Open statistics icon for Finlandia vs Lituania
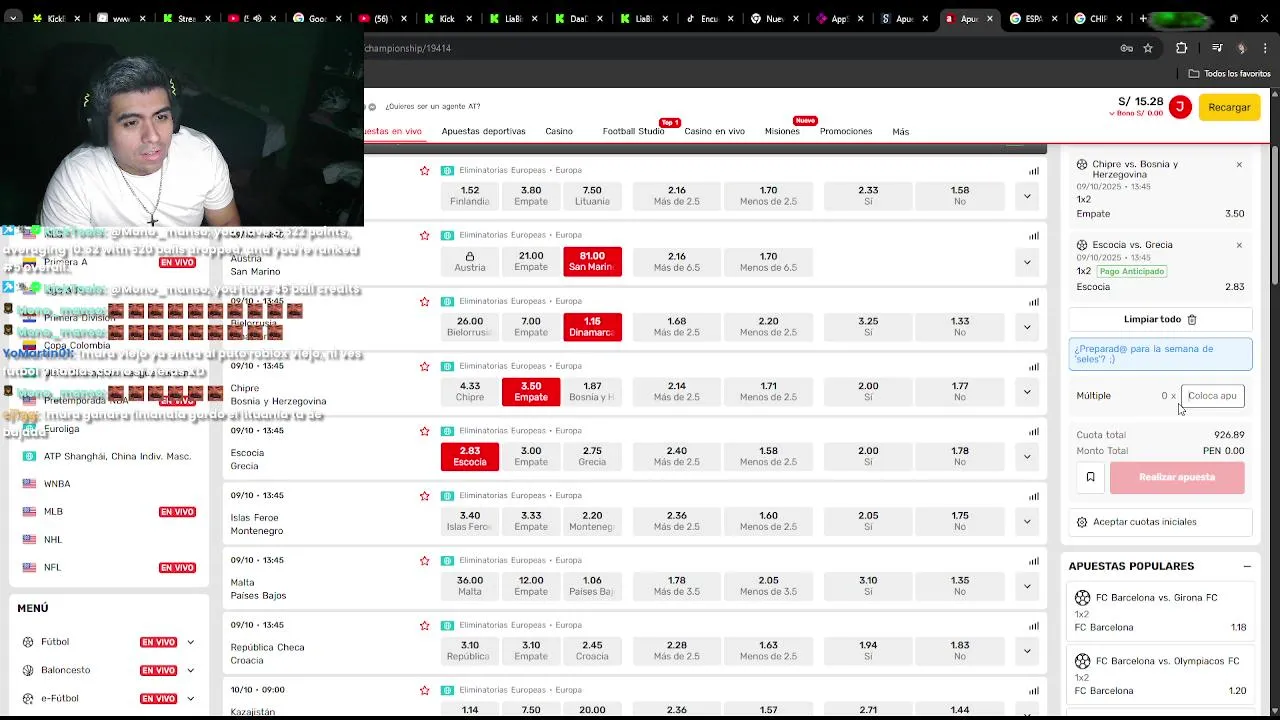 [1034, 171]
